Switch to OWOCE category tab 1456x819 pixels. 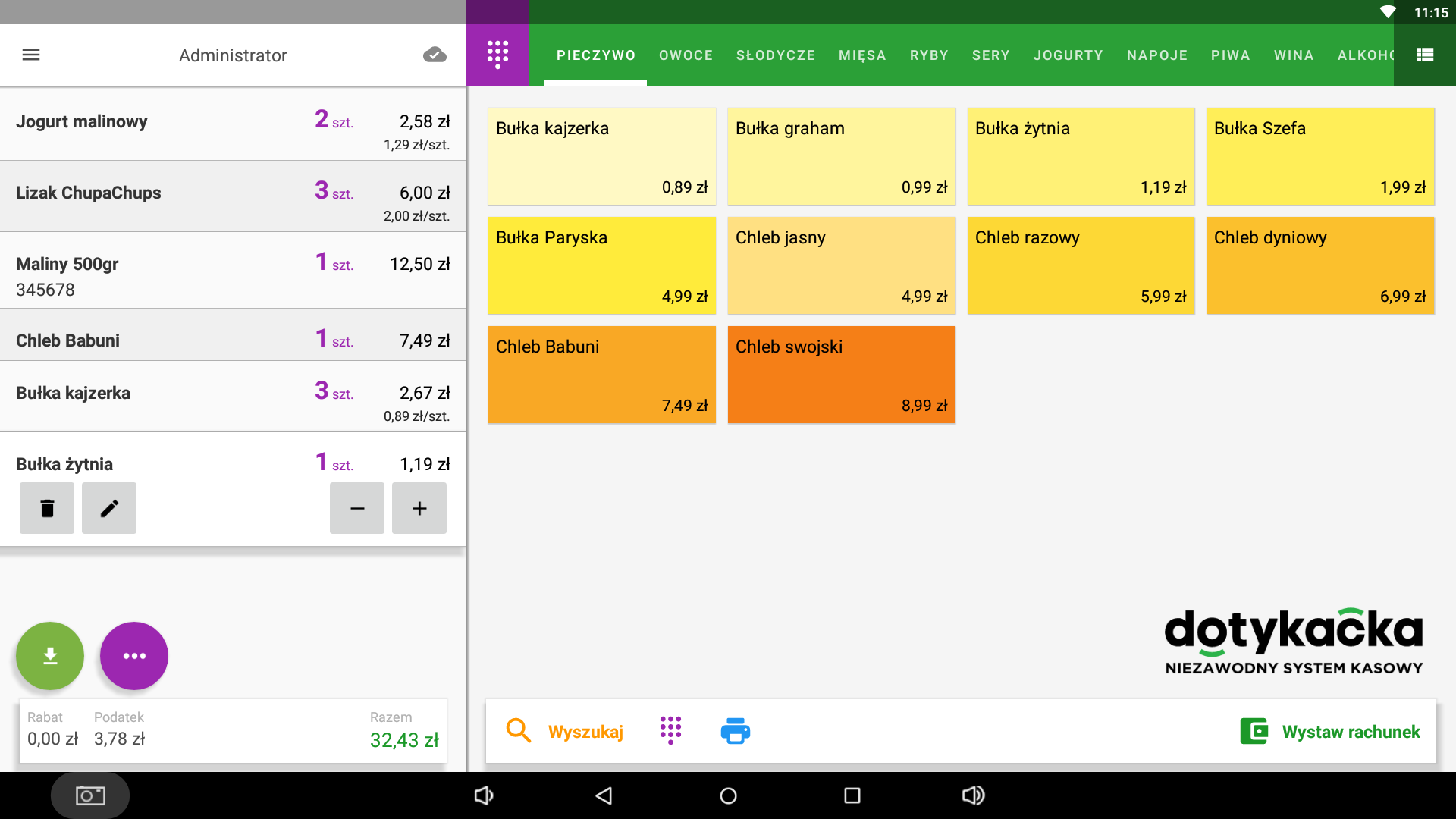(x=686, y=55)
